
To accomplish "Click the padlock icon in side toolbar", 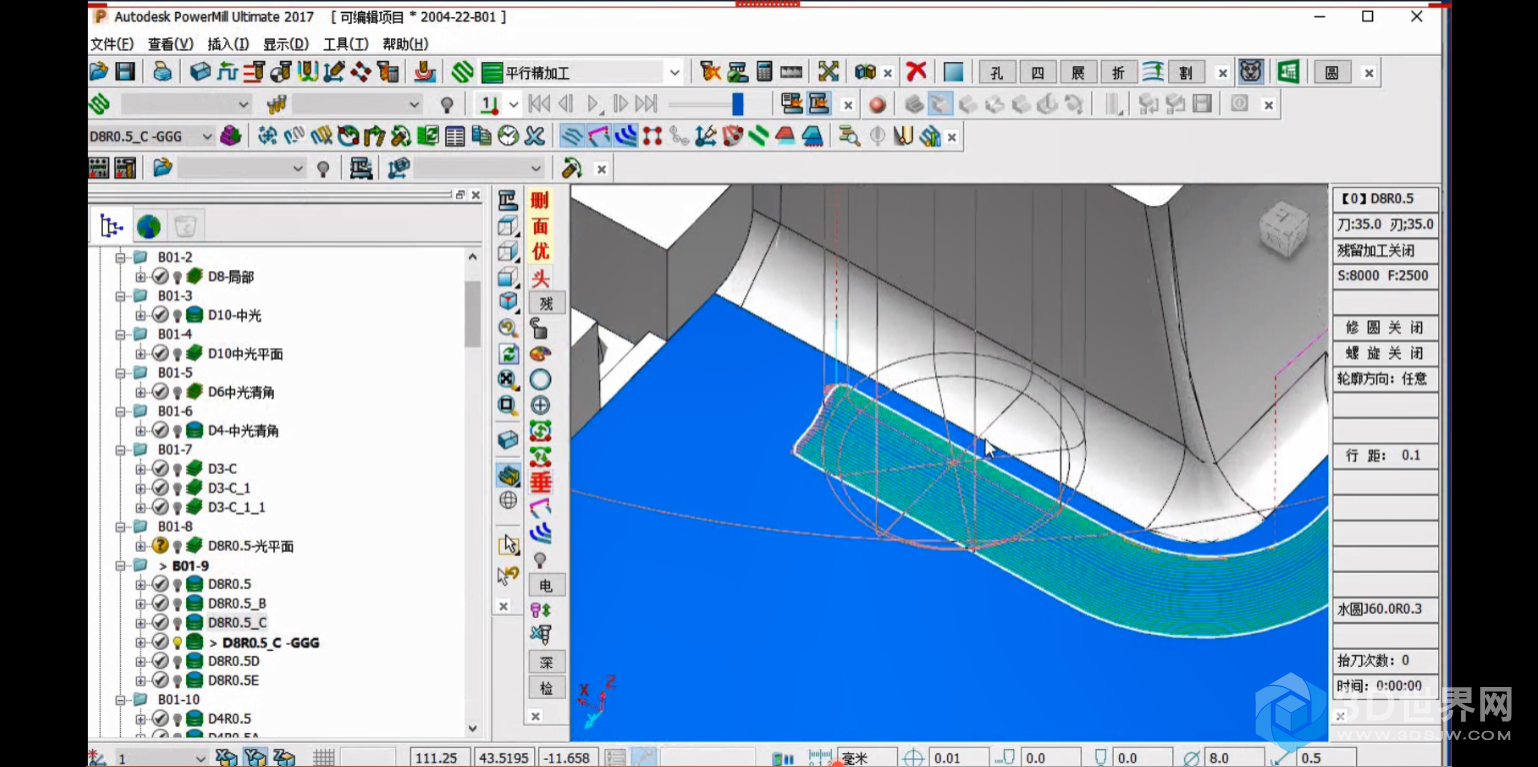I will 540,328.
